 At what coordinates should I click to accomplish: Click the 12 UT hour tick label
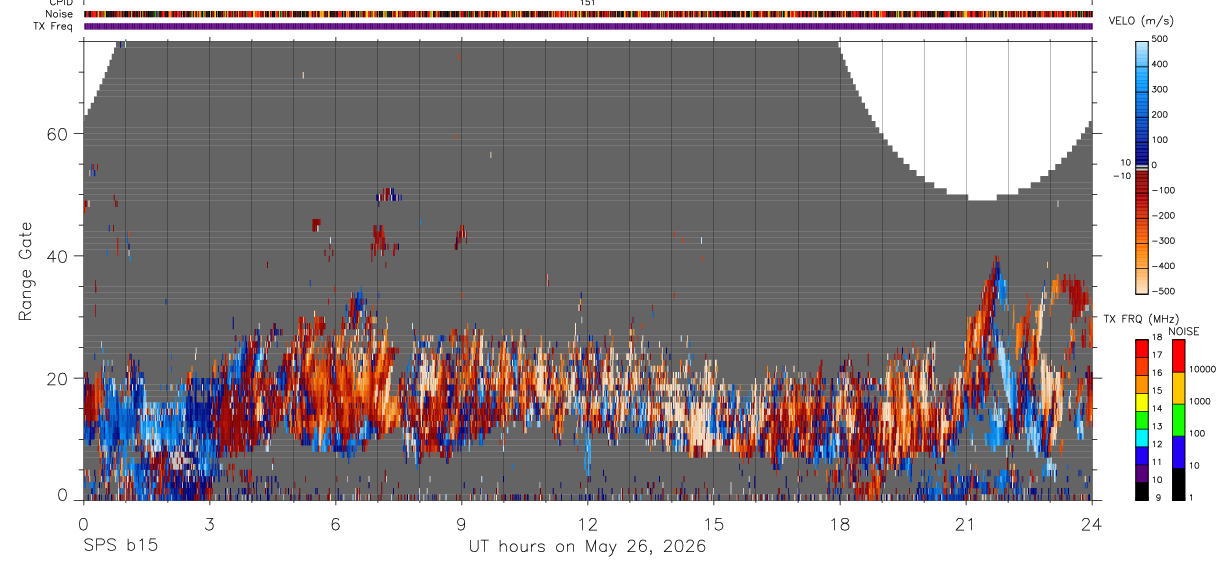coord(588,523)
